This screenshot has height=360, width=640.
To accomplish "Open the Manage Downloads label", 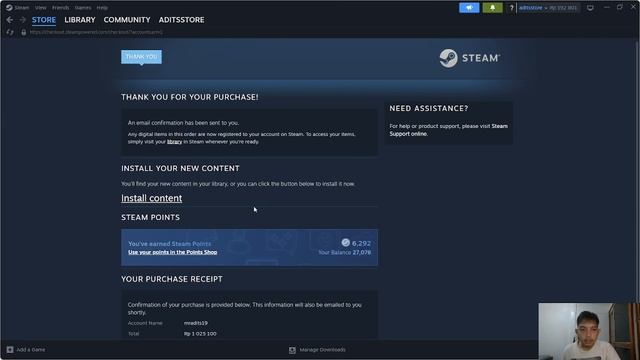I will coord(322,350).
